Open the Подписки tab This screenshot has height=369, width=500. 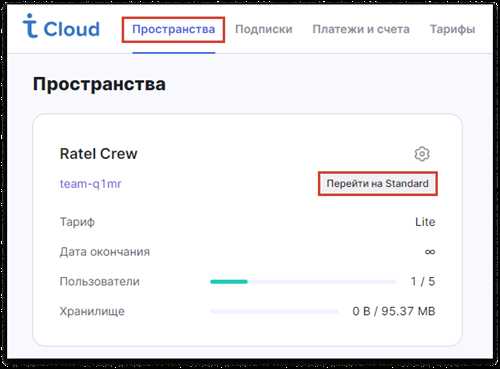tap(264, 29)
